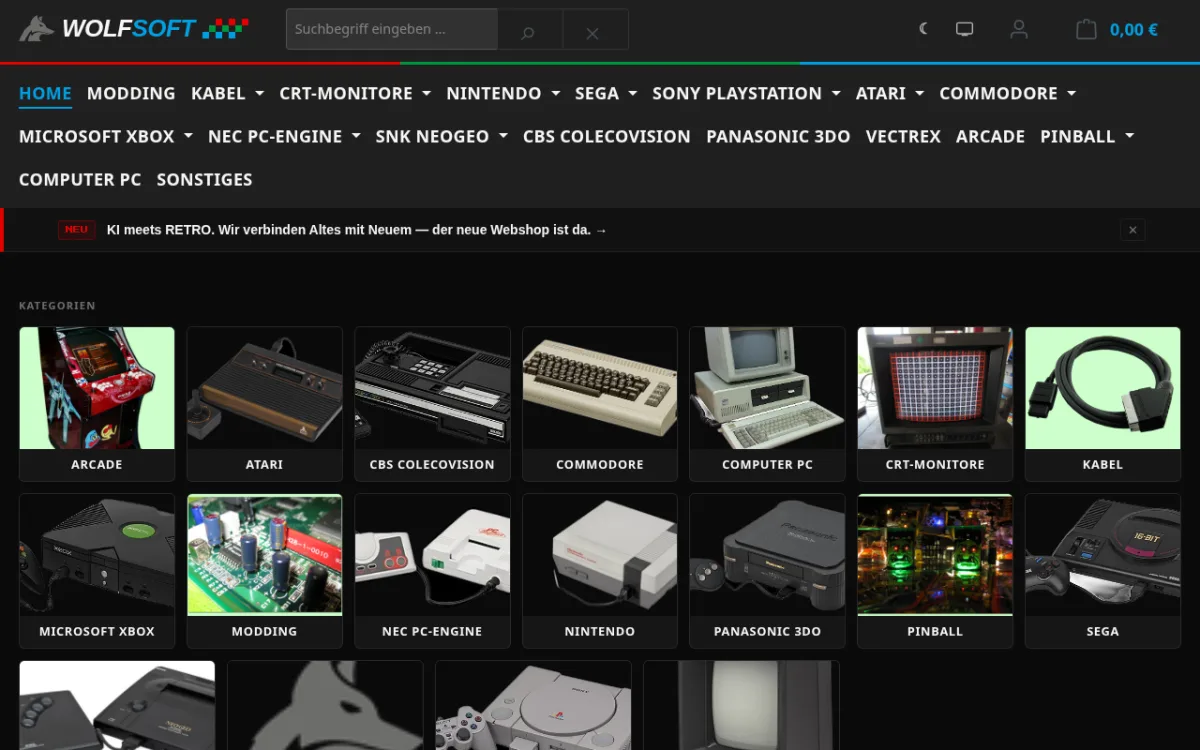Image resolution: width=1200 pixels, height=750 pixels.
Task: Open the Xbox console category image
Action: coord(97,555)
